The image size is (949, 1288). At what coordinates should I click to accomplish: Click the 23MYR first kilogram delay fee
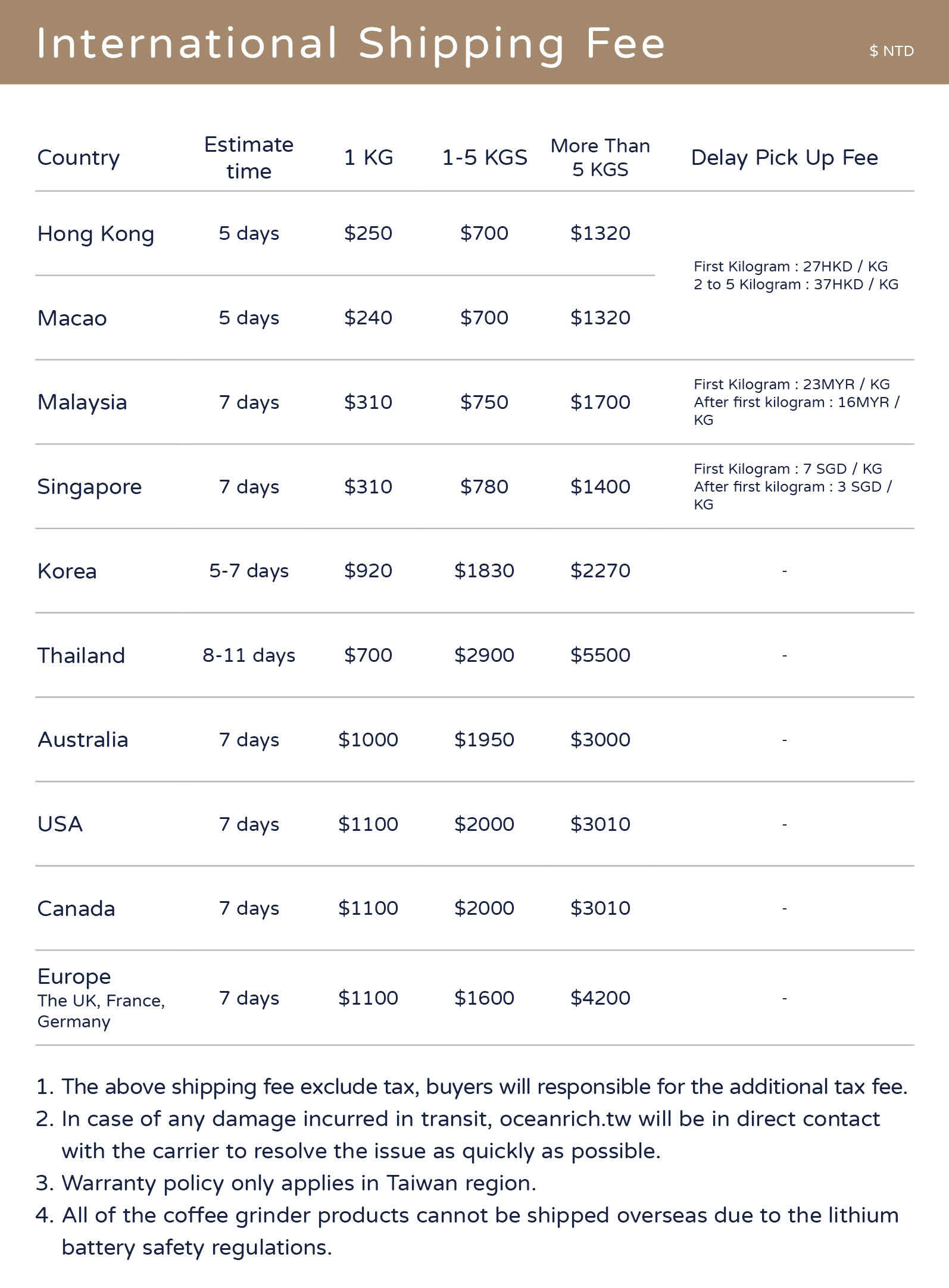click(791, 384)
